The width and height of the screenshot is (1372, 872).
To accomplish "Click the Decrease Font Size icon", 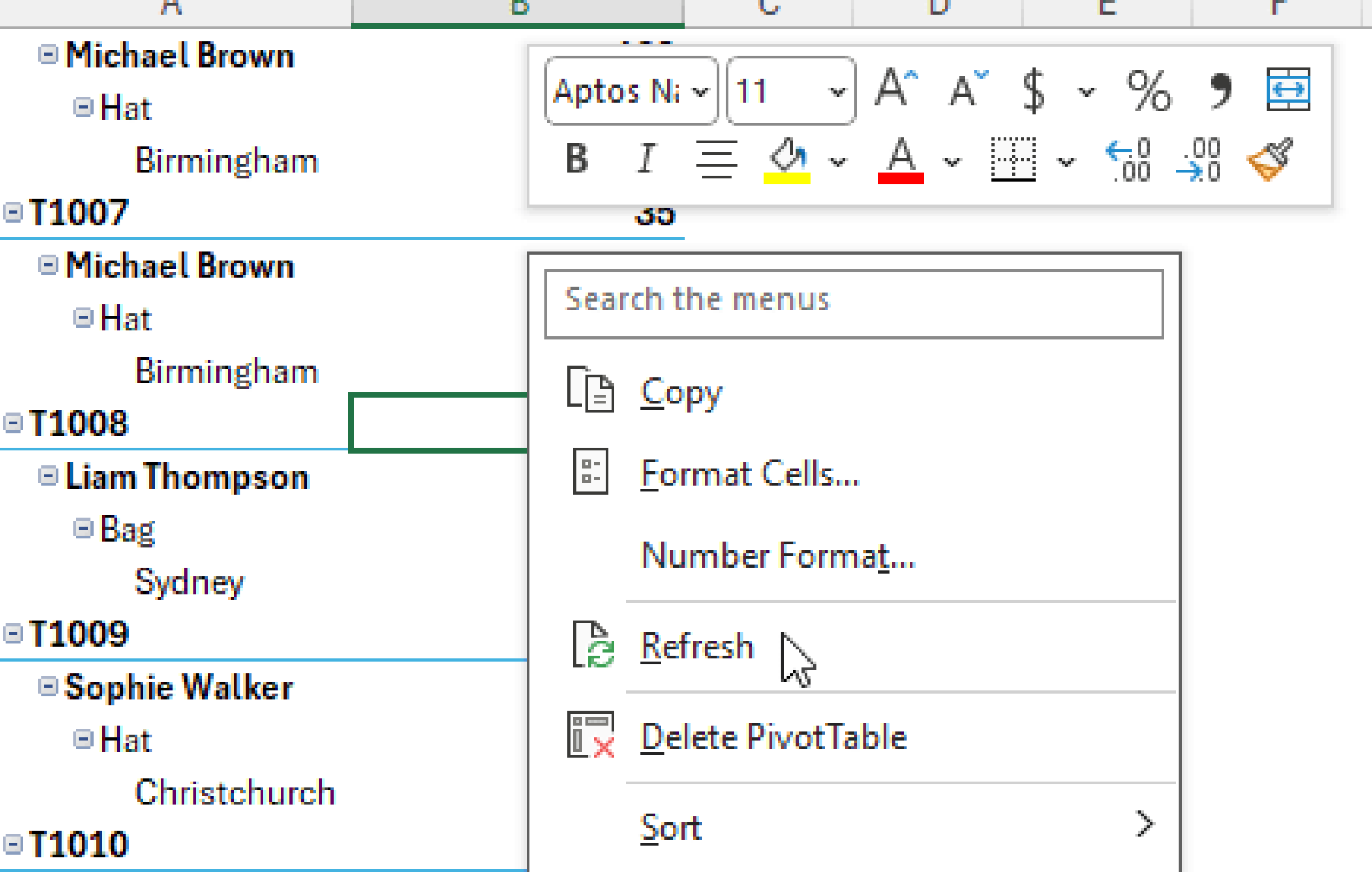I will tap(967, 89).
